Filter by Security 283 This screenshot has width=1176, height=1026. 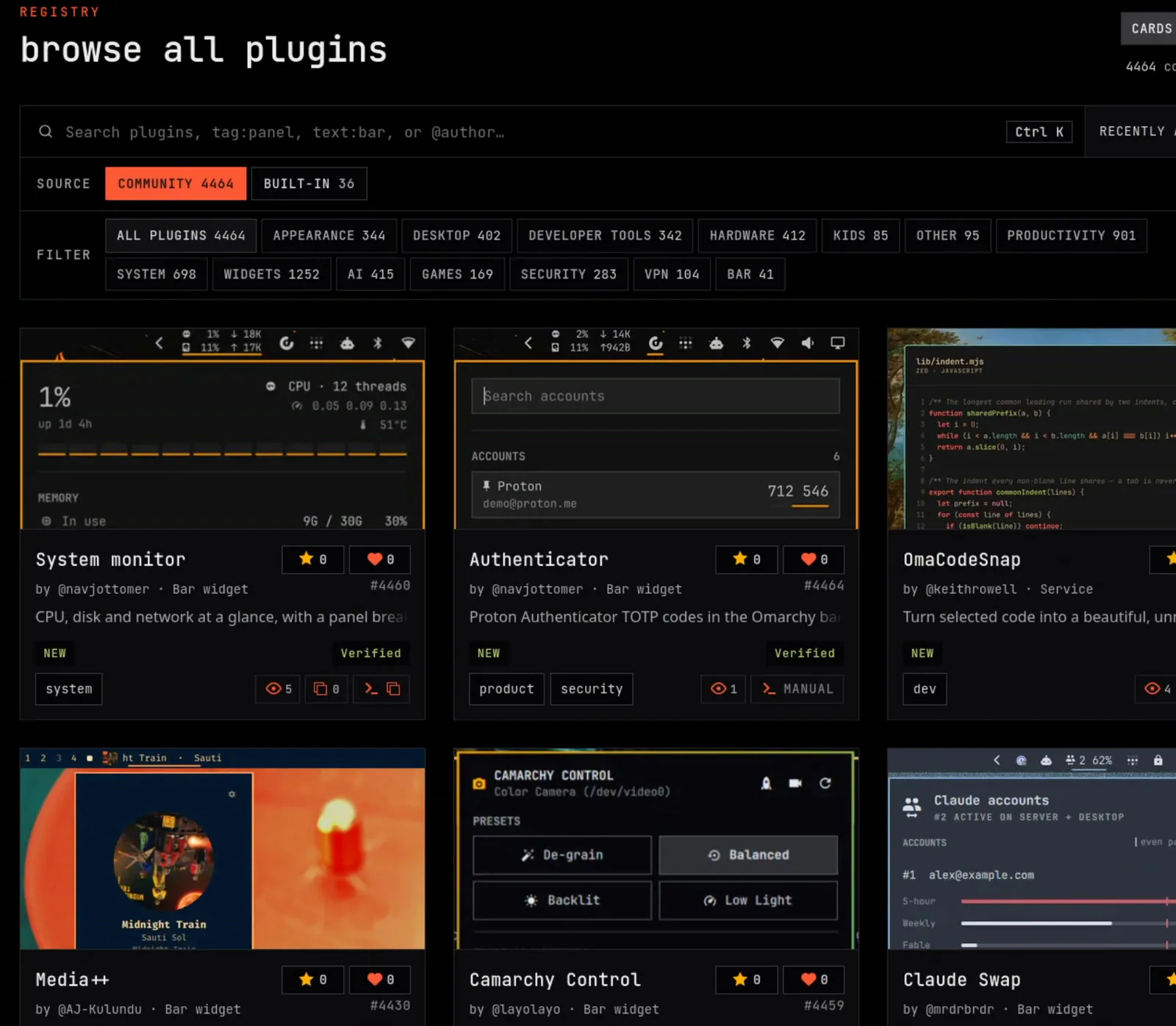(x=568, y=274)
